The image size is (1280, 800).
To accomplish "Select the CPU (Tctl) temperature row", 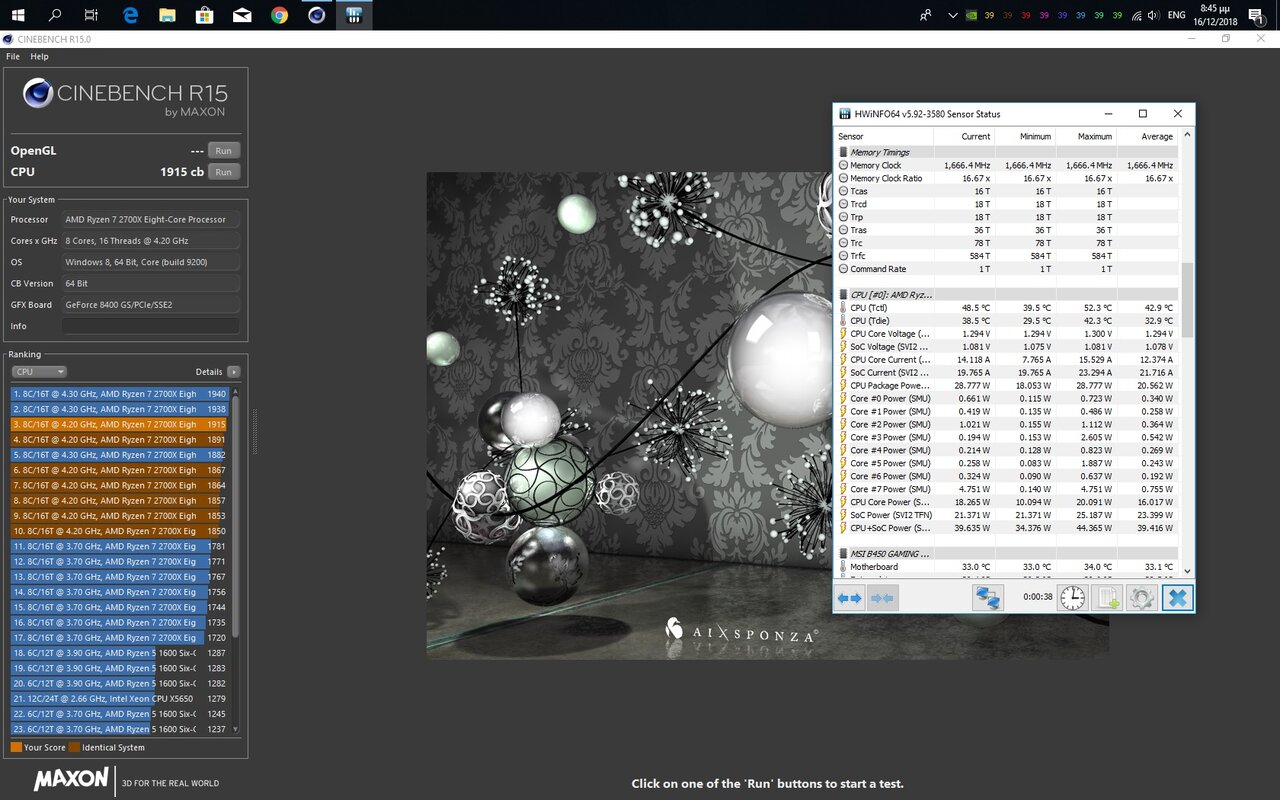I will click(x=1008, y=308).
